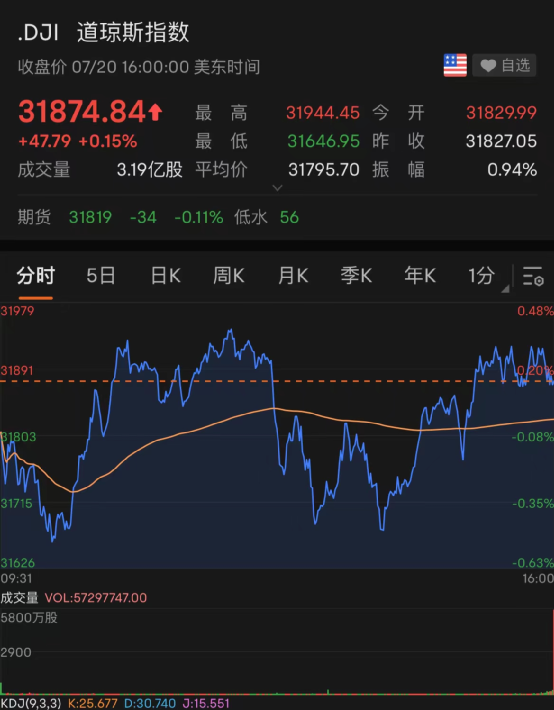
Task: Select the 日K chart tab
Action: coord(165,276)
